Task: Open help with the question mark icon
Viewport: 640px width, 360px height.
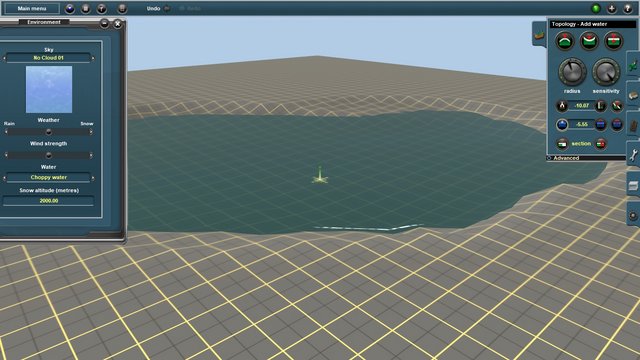Action: pyautogui.click(x=628, y=8)
